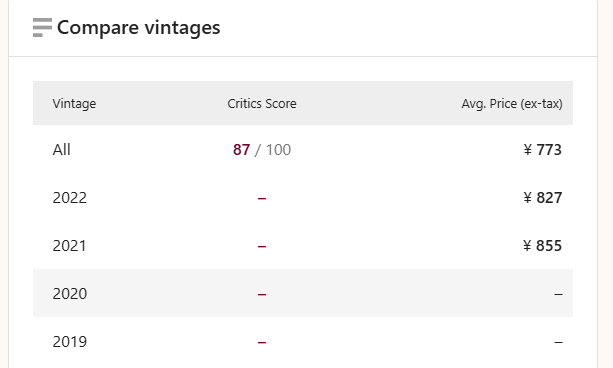Click the ¥ 827 price for 2022

542,198
